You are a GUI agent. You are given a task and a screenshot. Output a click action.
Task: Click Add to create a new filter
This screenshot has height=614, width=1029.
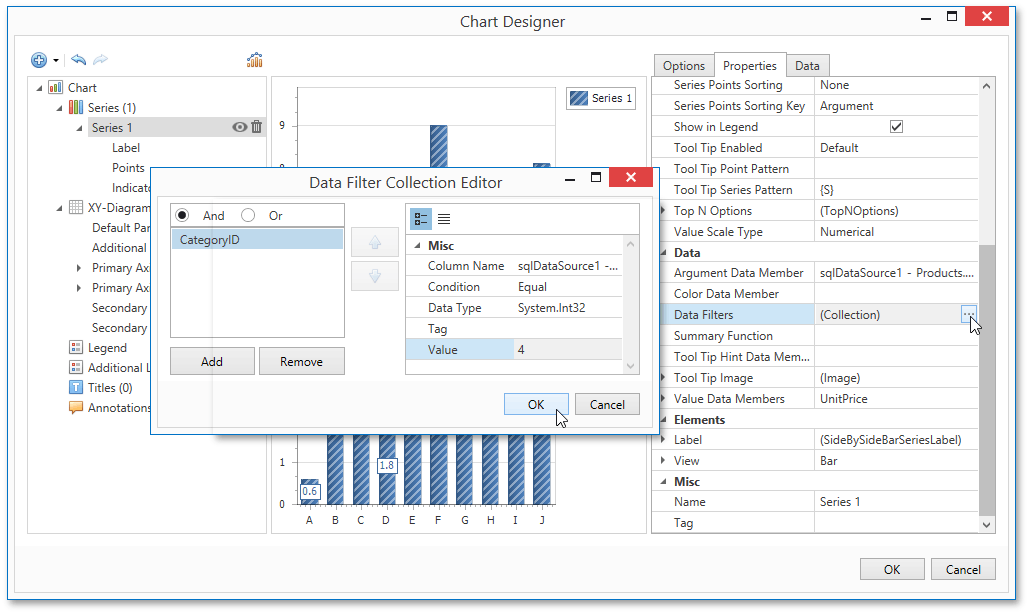[211, 360]
